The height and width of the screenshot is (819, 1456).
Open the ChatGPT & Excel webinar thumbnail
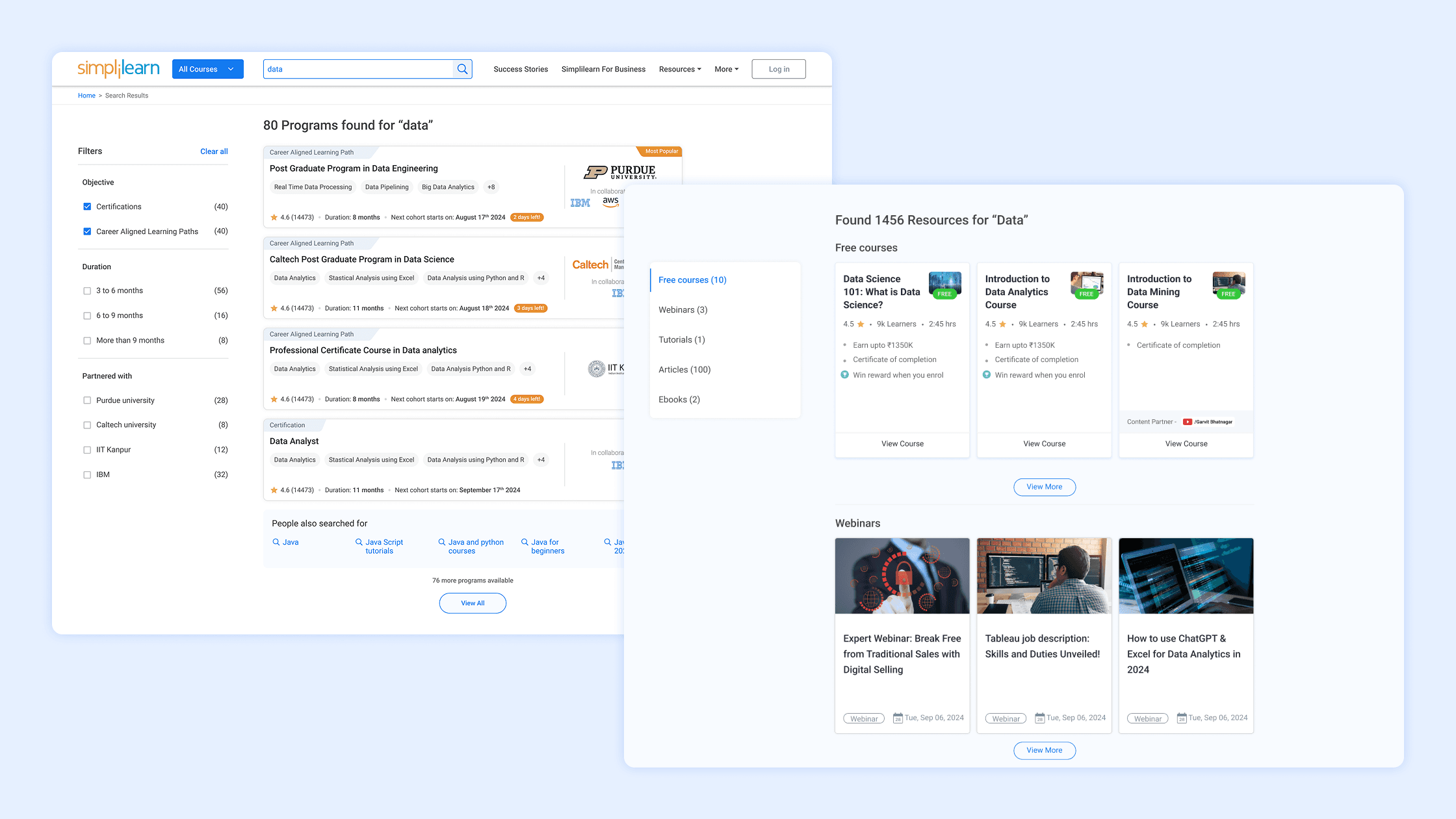pos(1186,575)
